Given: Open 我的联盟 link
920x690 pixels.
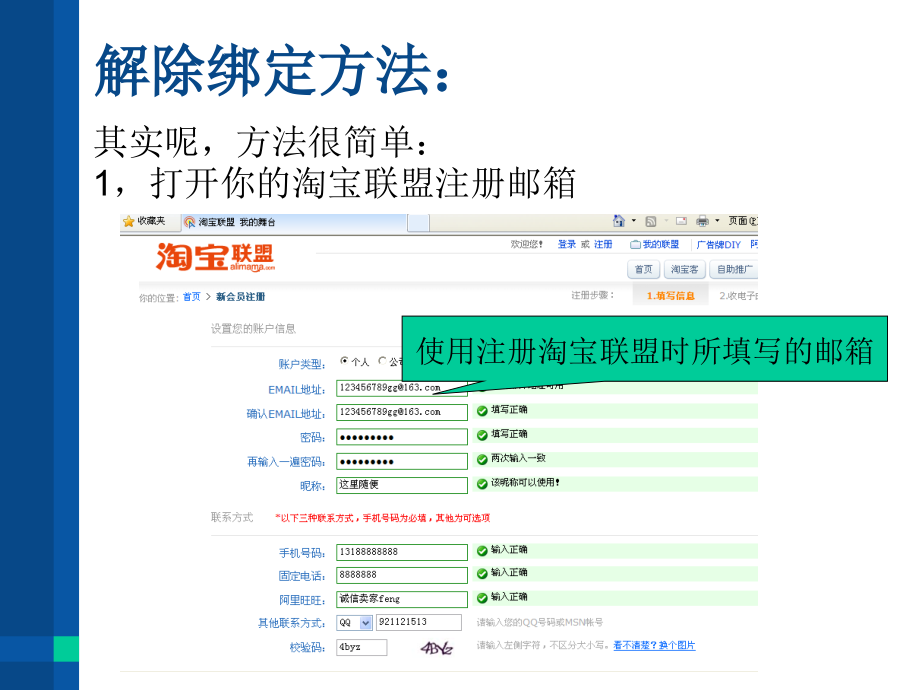Looking at the screenshot, I should click(x=654, y=245).
